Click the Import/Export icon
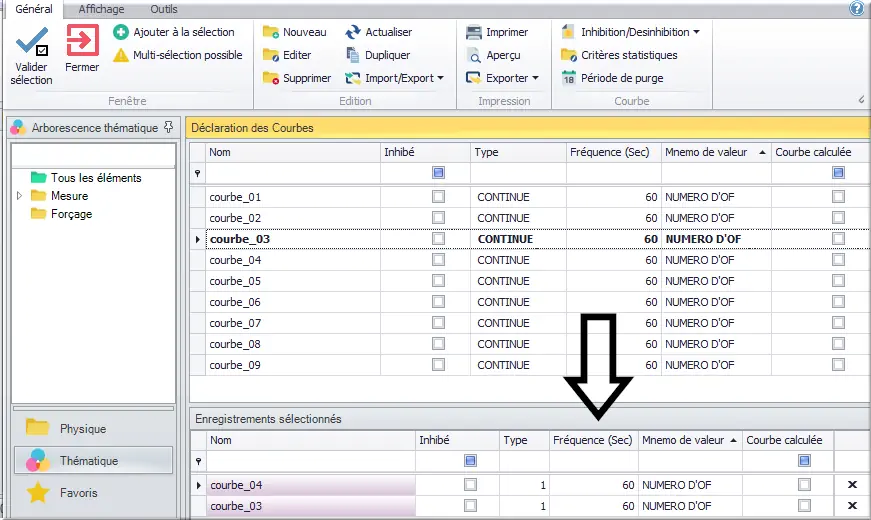871x520 pixels. [353, 78]
